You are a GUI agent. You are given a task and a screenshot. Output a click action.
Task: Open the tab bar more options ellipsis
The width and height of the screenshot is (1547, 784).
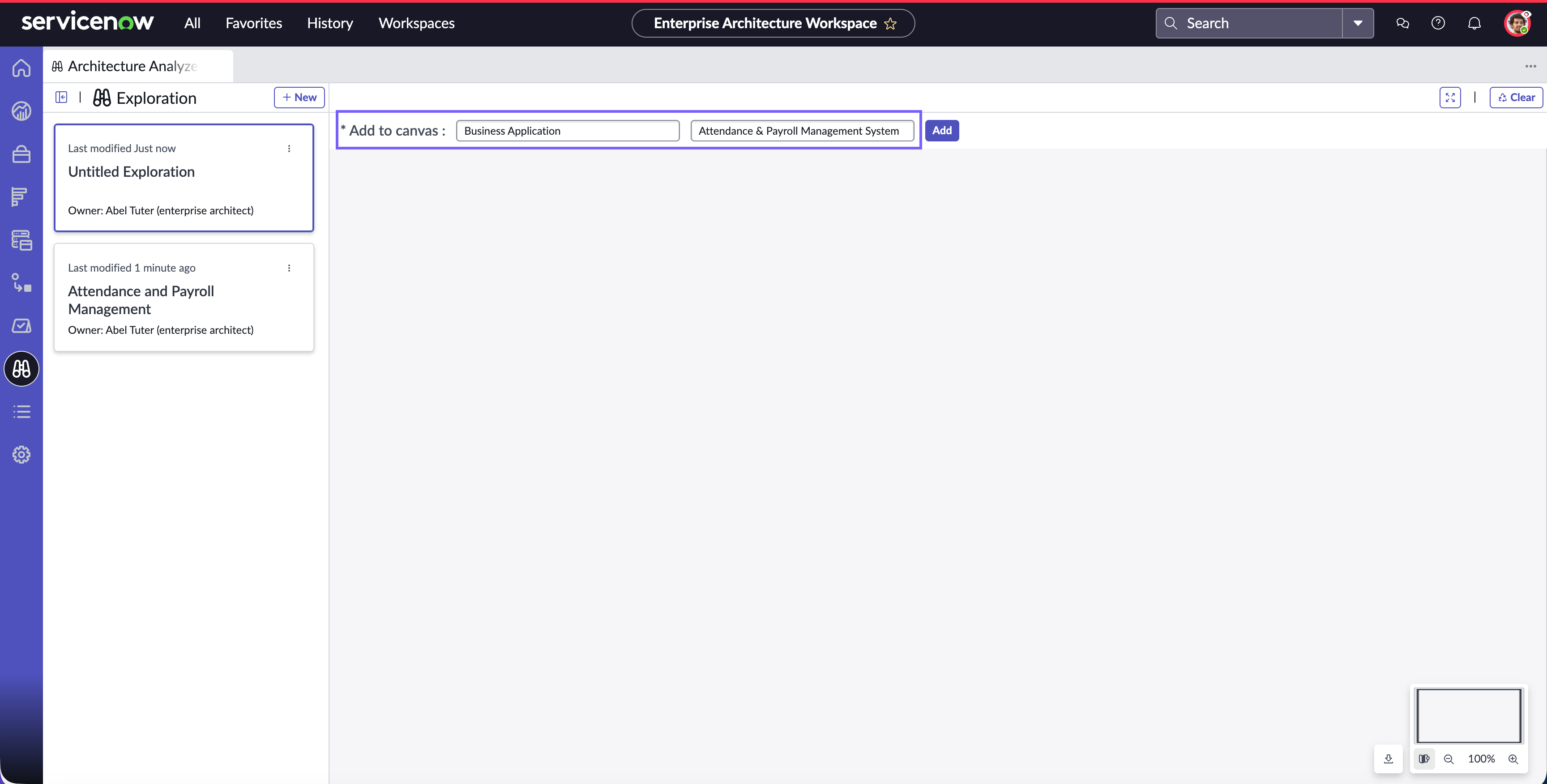(x=1530, y=66)
